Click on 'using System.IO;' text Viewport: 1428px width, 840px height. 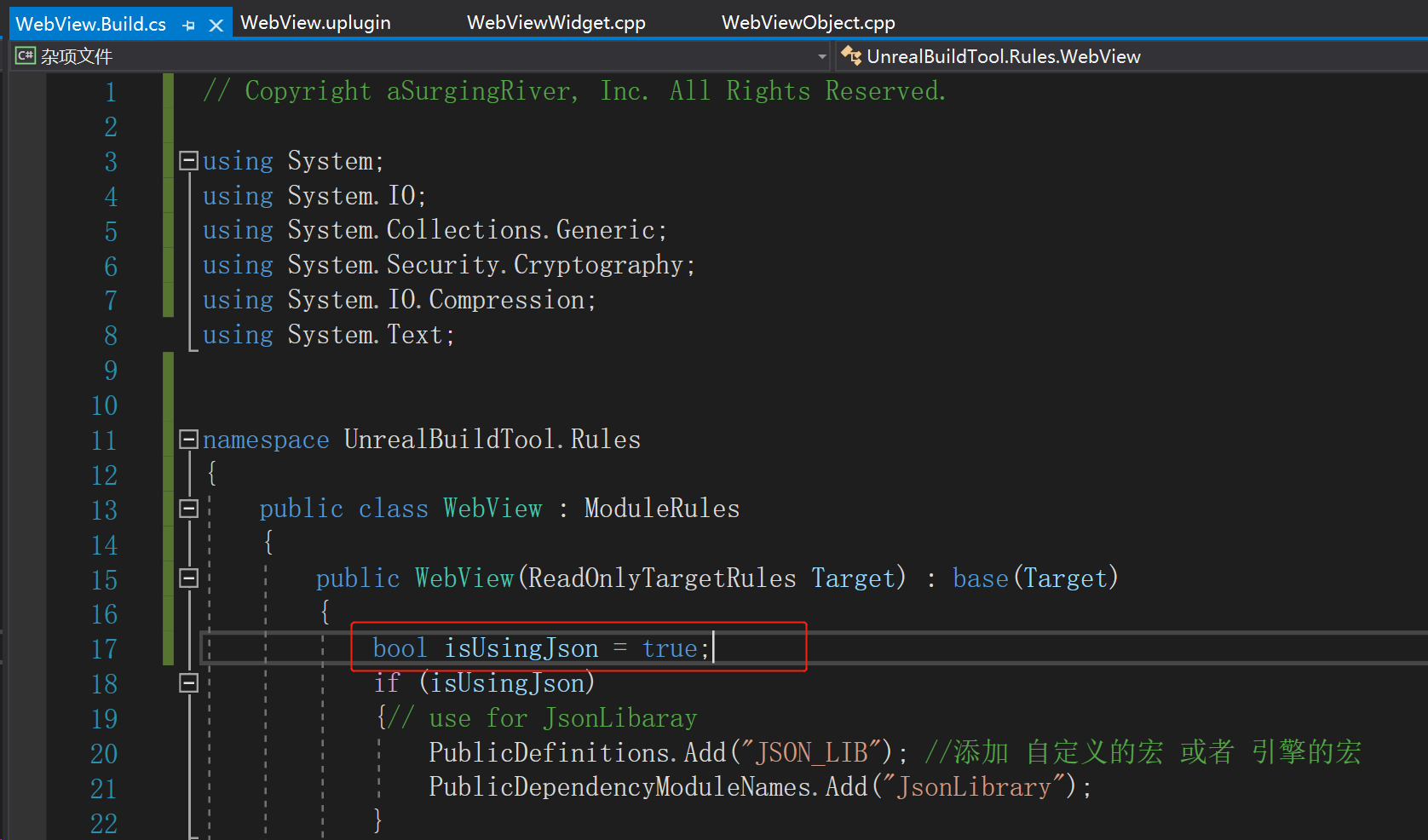click(314, 195)
